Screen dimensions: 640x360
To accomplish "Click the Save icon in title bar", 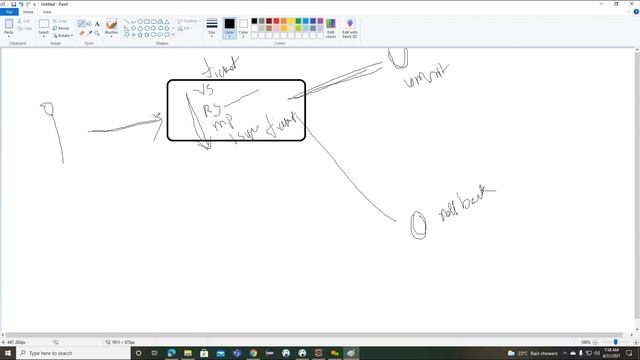I will [13, 4].
